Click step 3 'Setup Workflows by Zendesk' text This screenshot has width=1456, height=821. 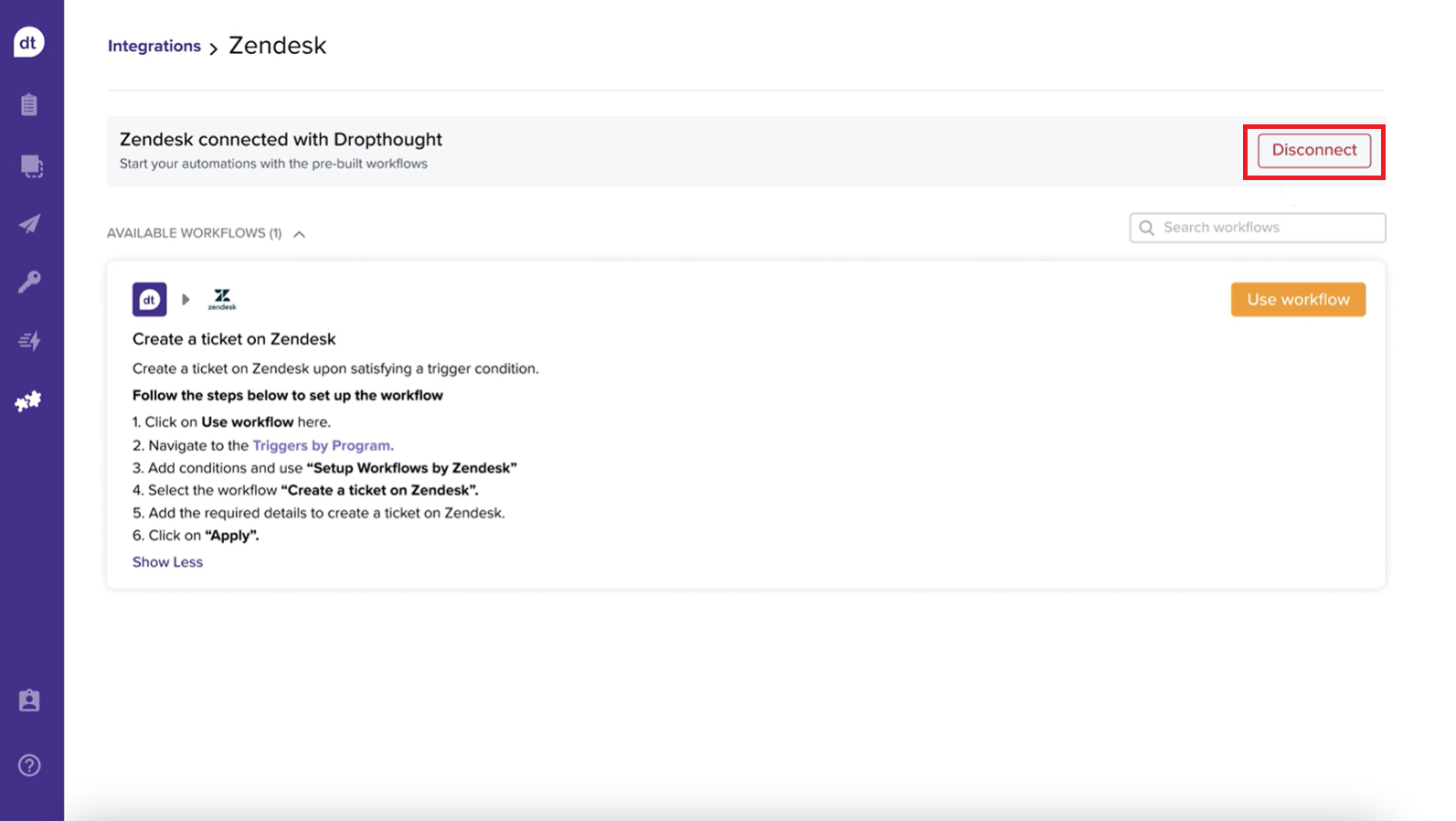point(324,468)
